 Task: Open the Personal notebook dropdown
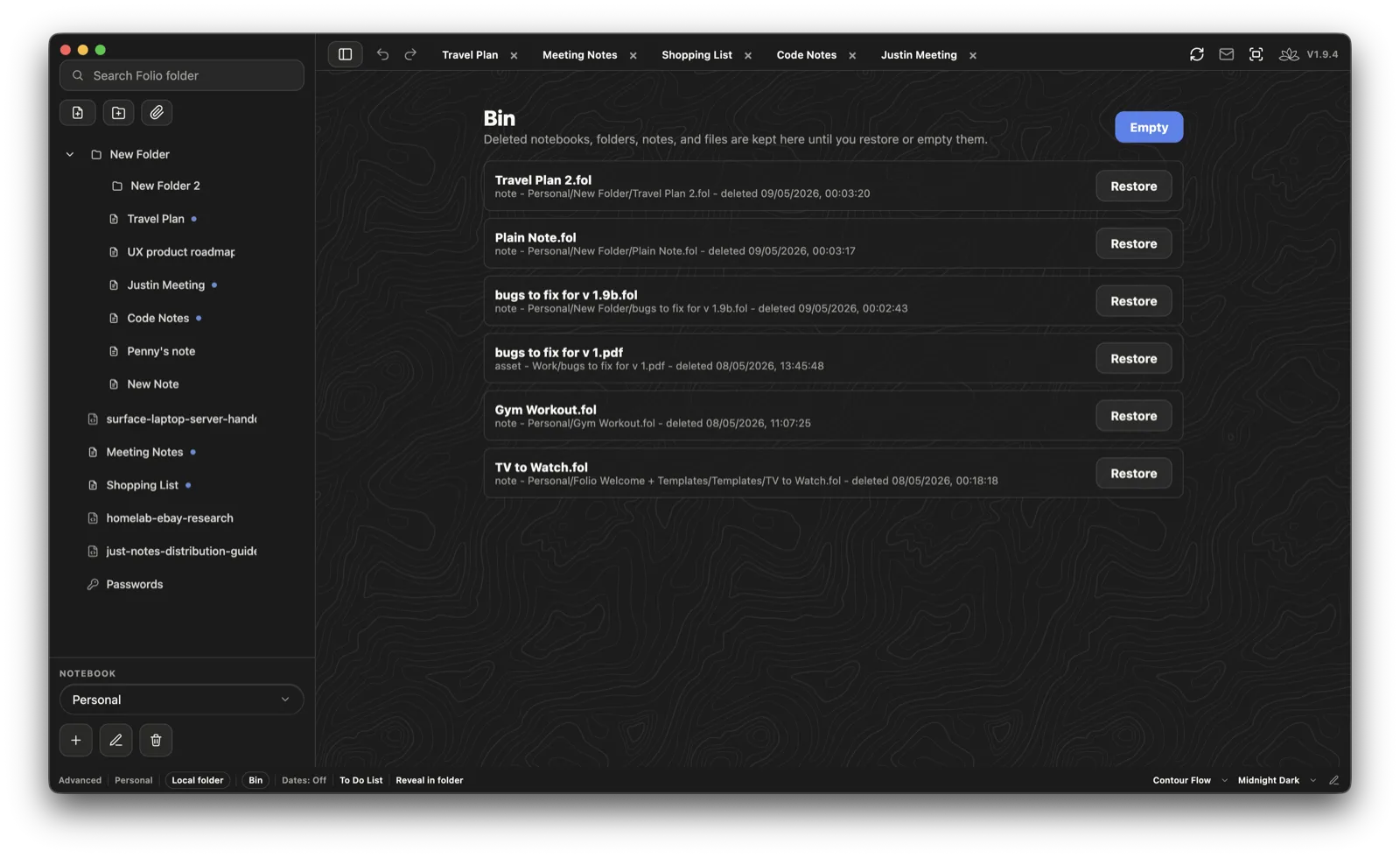[x=181, y=700]
